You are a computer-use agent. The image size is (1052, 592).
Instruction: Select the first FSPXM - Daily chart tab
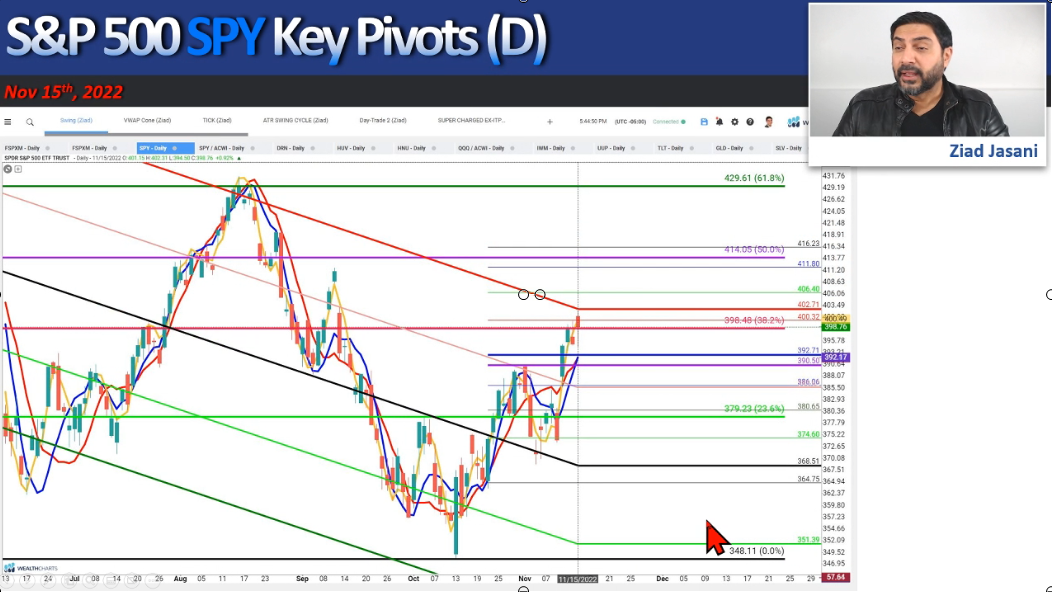coord(22,148)
